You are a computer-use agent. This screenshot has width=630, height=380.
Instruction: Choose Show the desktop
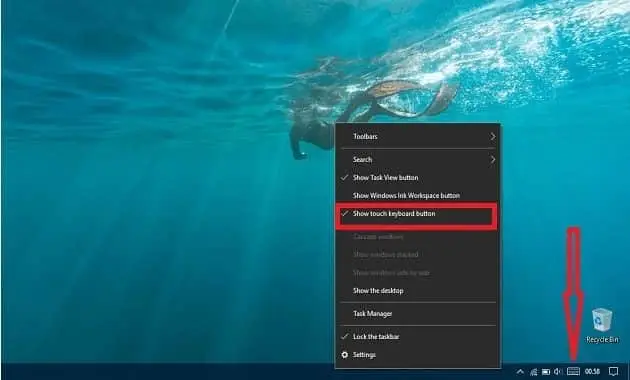pos(418,290)
